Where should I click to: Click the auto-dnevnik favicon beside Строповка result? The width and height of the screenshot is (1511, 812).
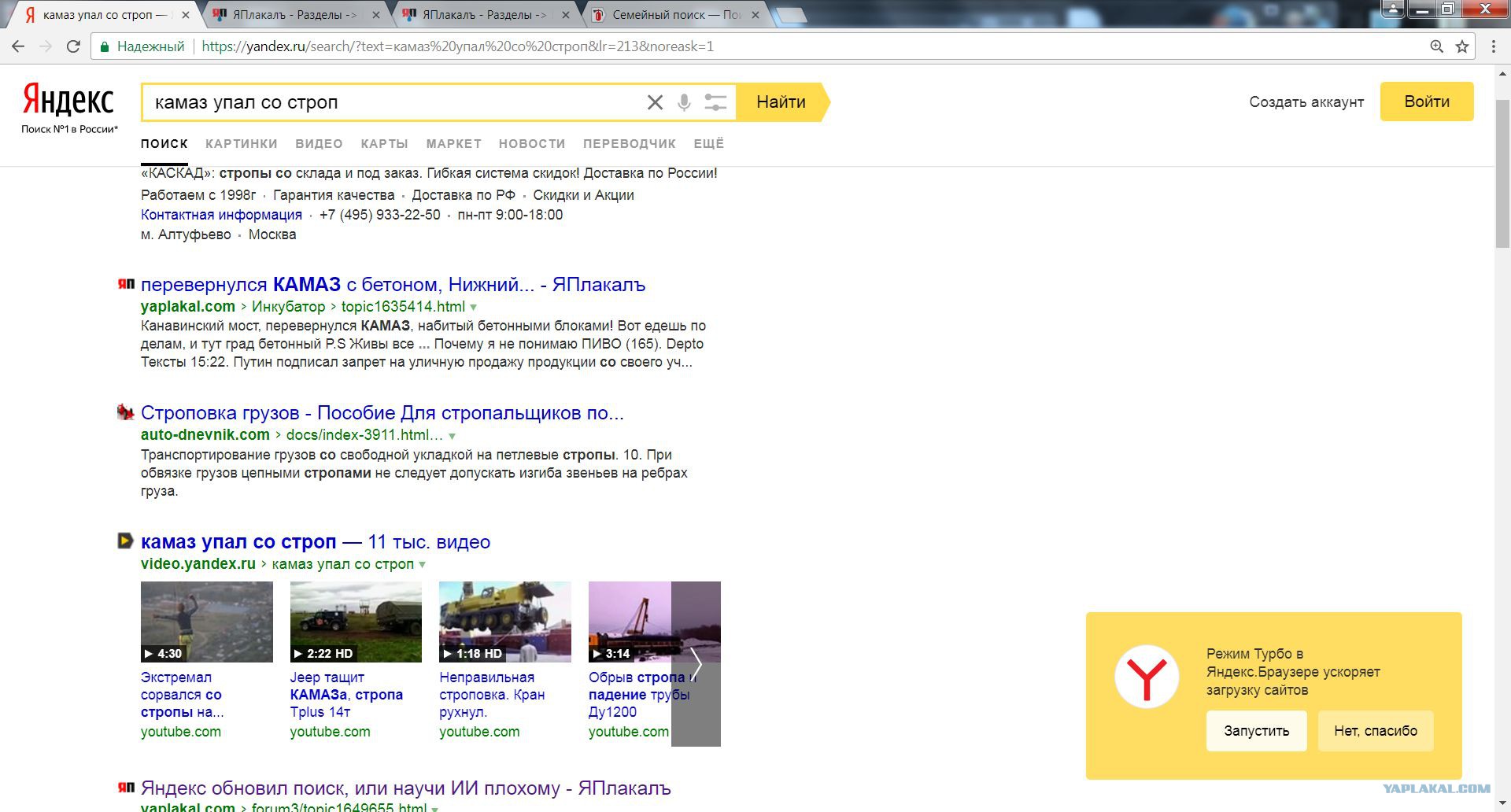[x=126, y=412]
